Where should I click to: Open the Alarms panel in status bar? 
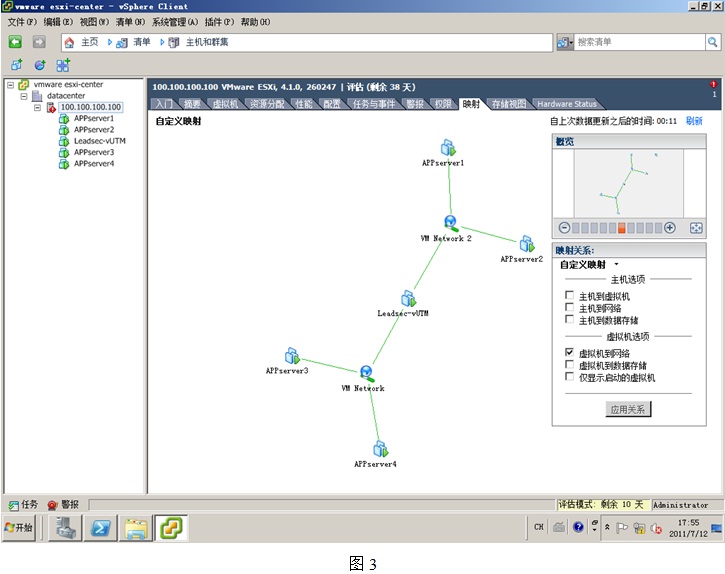(x=63, y=505)
